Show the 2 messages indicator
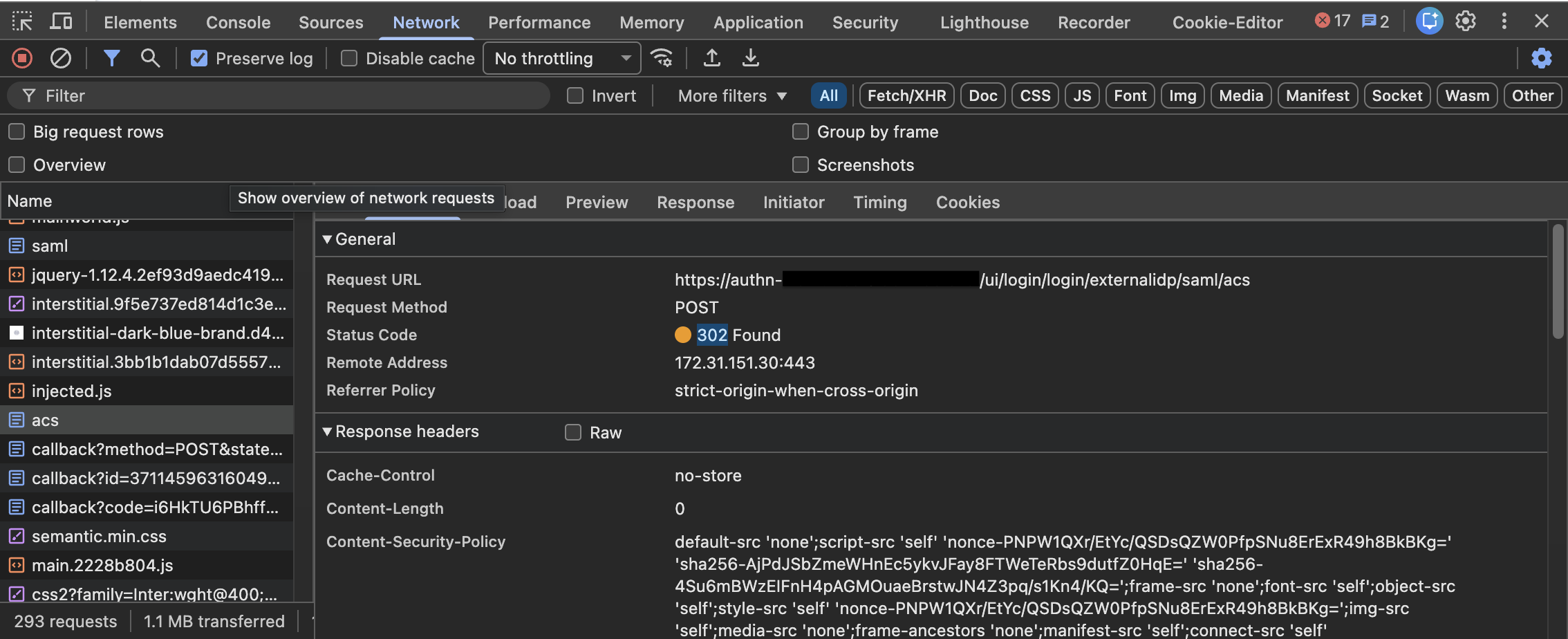This screenshot has width=1568, height=639. point(1375,21)
